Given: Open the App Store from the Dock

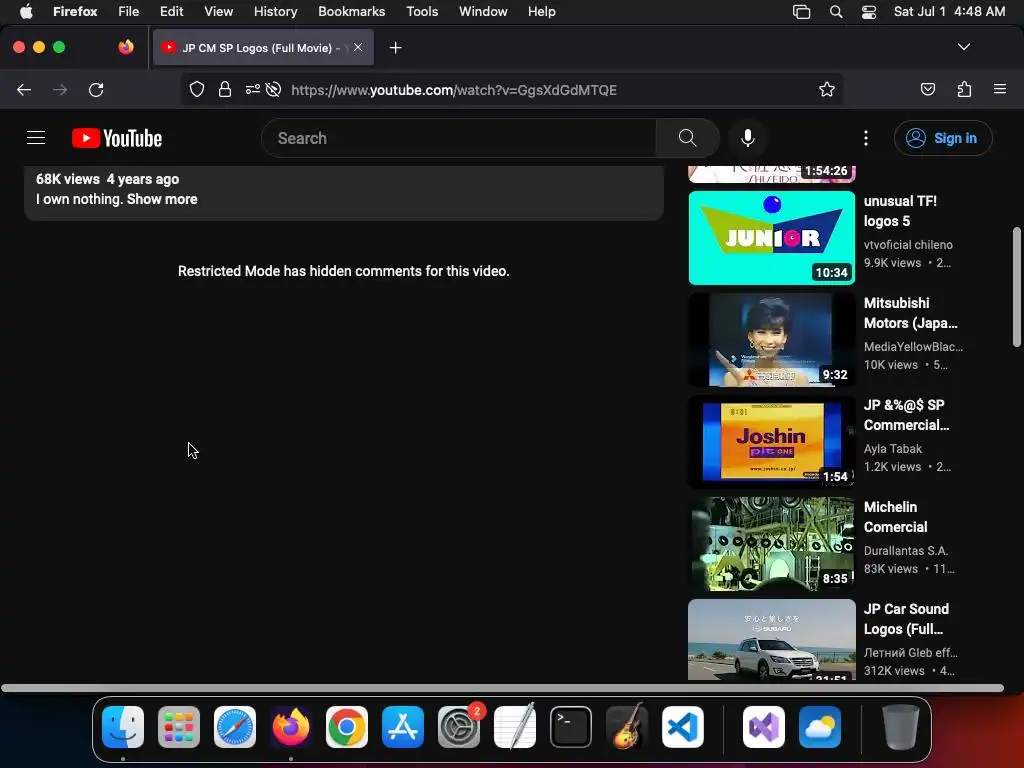Looking at the screenshot, I should (x=403, y=727).
